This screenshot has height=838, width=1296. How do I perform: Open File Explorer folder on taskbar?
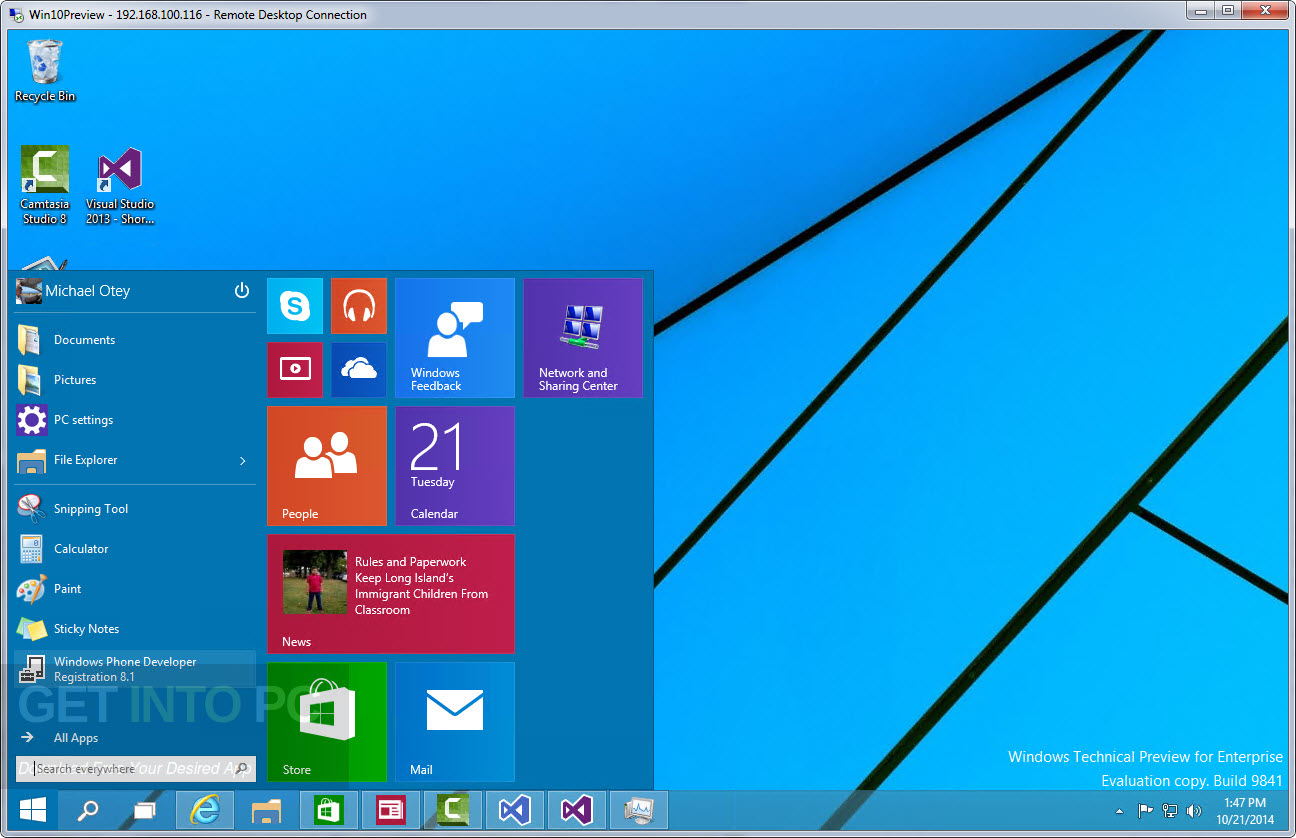tap(267, 810)
